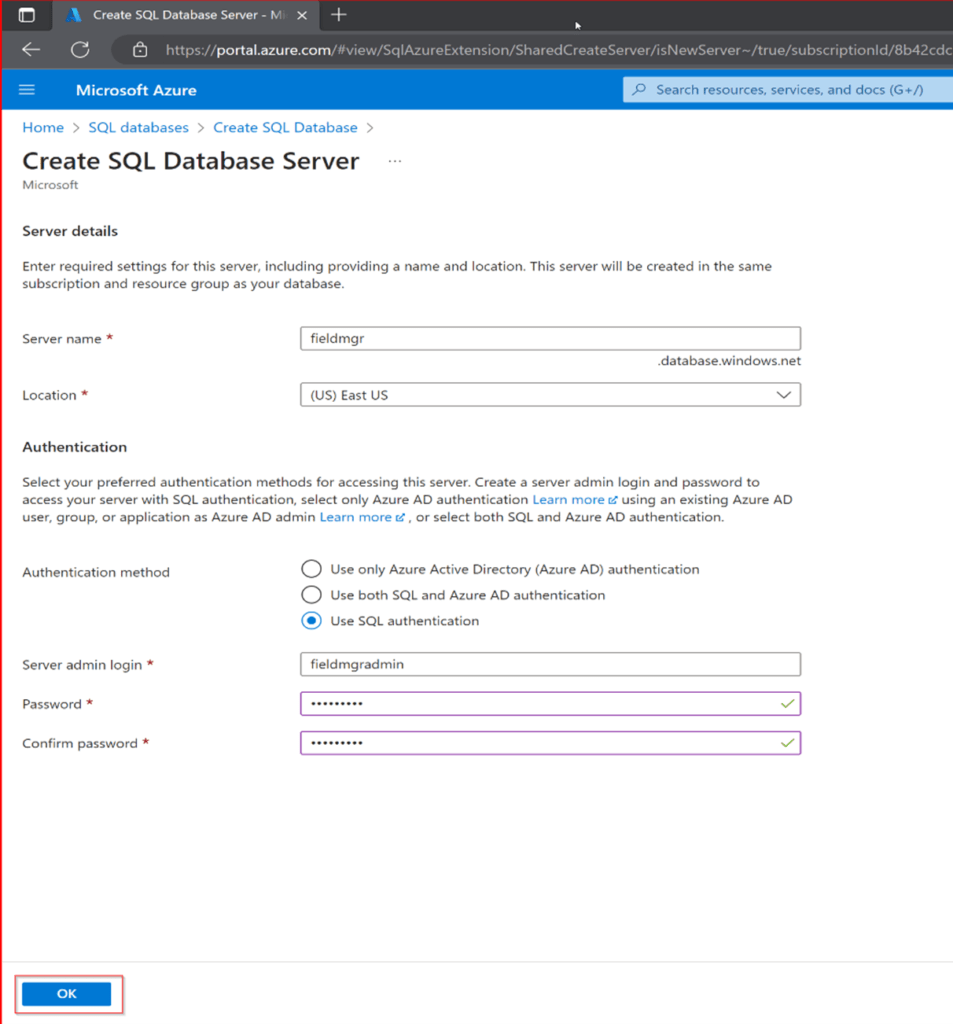Click the .database.windows.net suffix text
The image size is (953, 1024).
729,360
